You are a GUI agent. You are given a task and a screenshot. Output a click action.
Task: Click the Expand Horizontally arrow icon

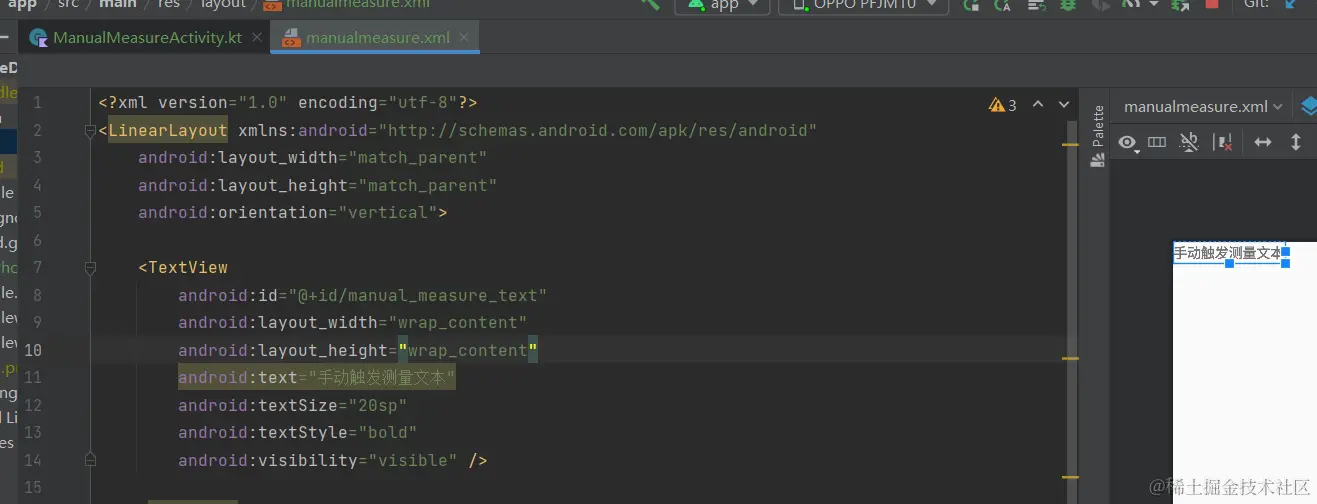pyautogui.click(x=1263, y=142)
